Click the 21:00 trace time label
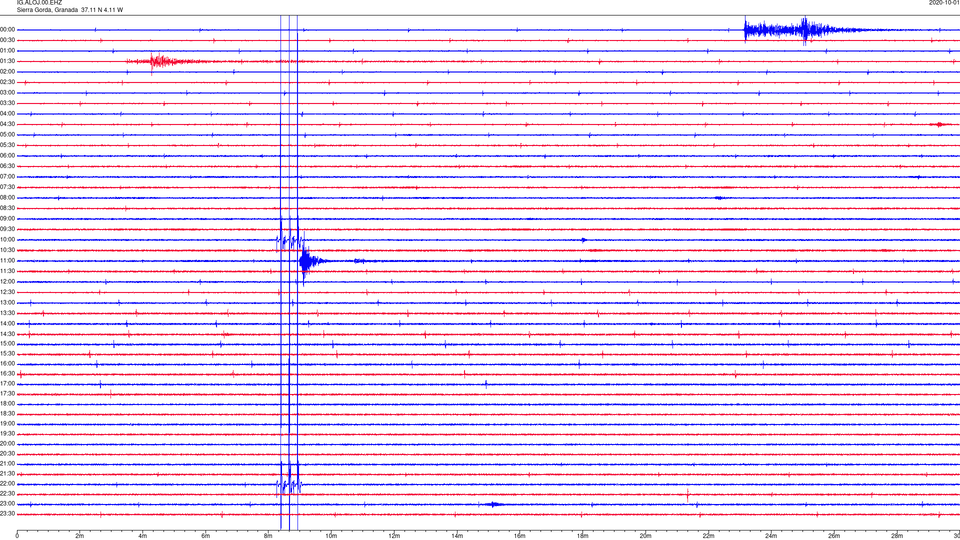This screenshot has height=540, width=960. click(8, 464)
